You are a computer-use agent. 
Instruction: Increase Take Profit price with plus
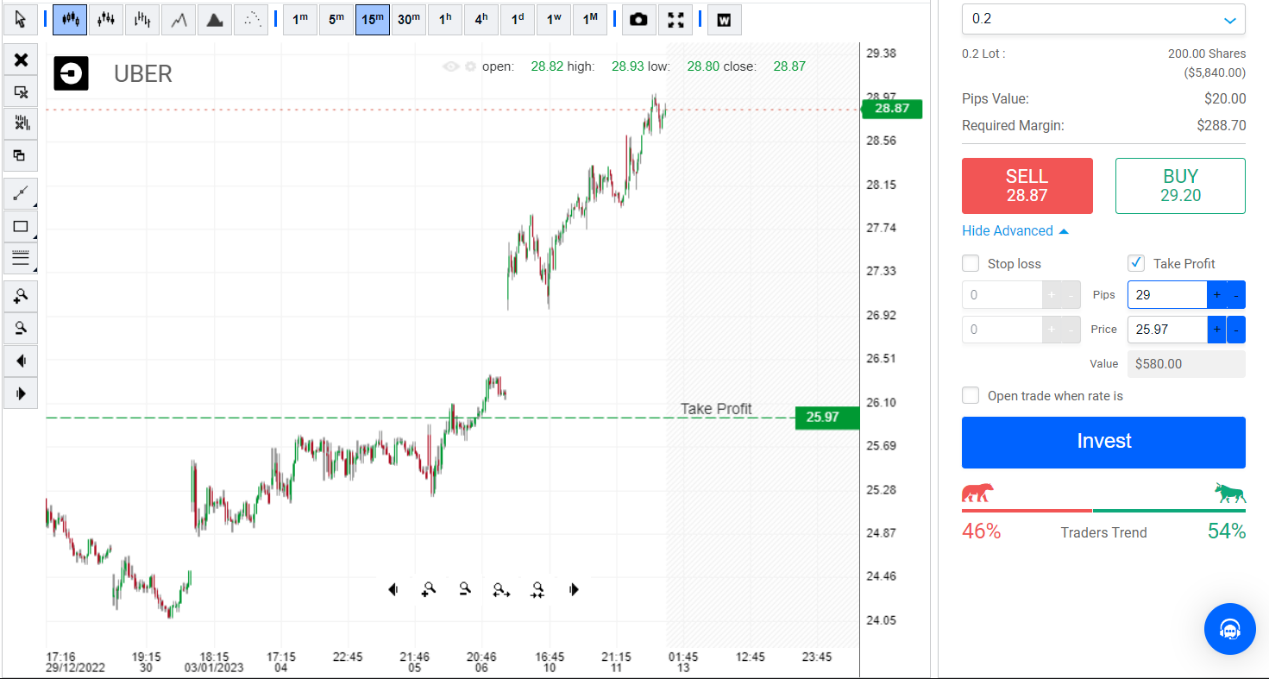point(1217,329)
